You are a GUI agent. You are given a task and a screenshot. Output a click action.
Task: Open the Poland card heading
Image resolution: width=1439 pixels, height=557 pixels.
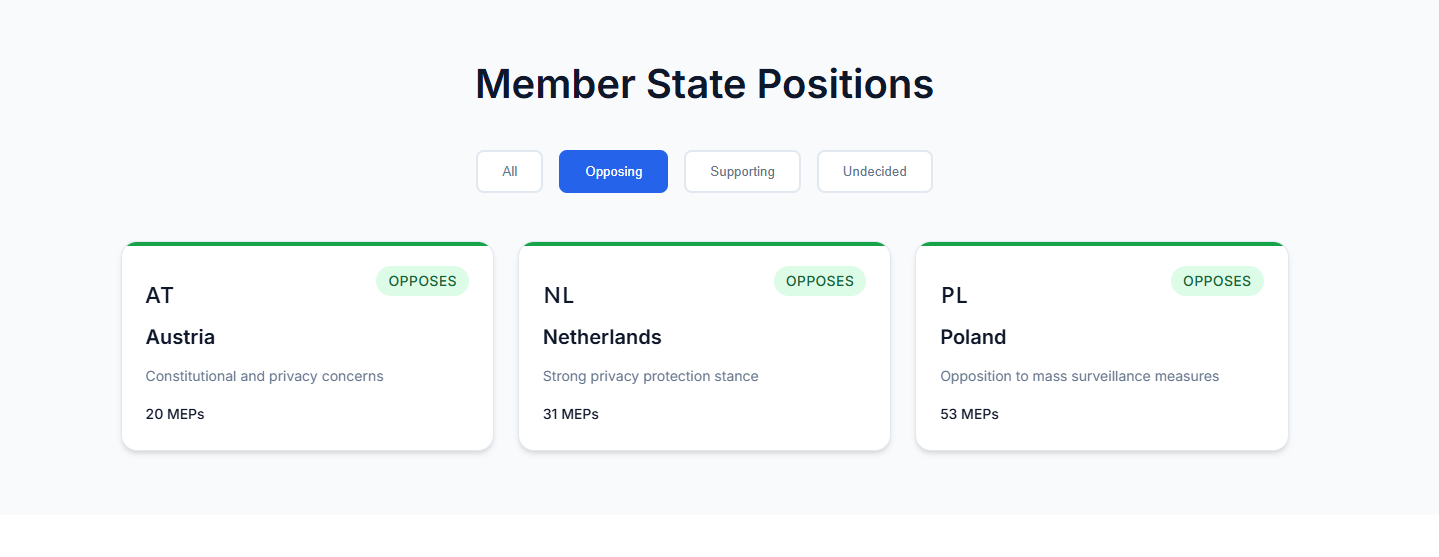pos(973,337)
